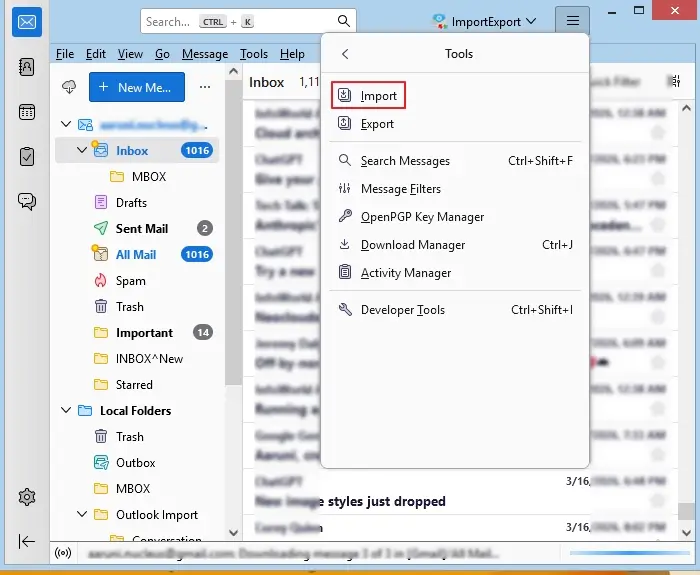
Task: Click message list scroll-down arrow
Action: pos(686,533)
